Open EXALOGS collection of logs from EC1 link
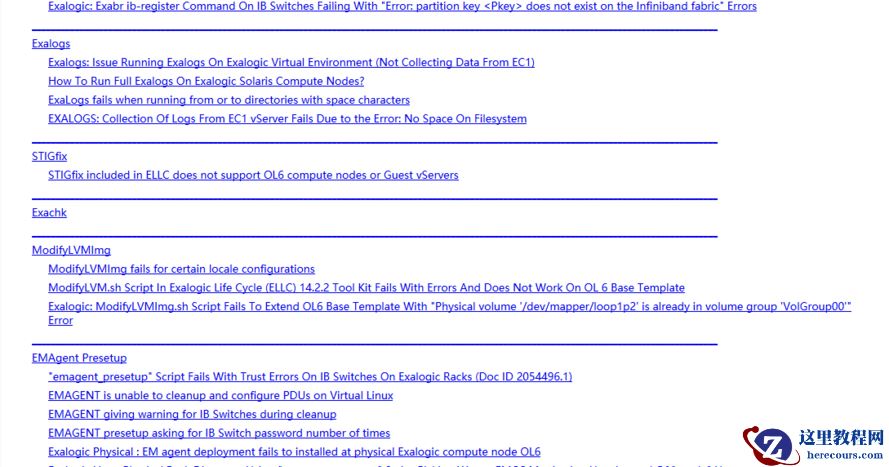 287,118
